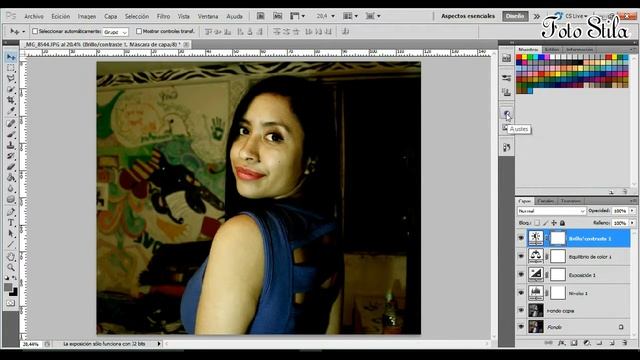This screenshot has height=360, width=640.
Task: Toggle lock transparent pixels in Layers panel
Action: [537, 223]
